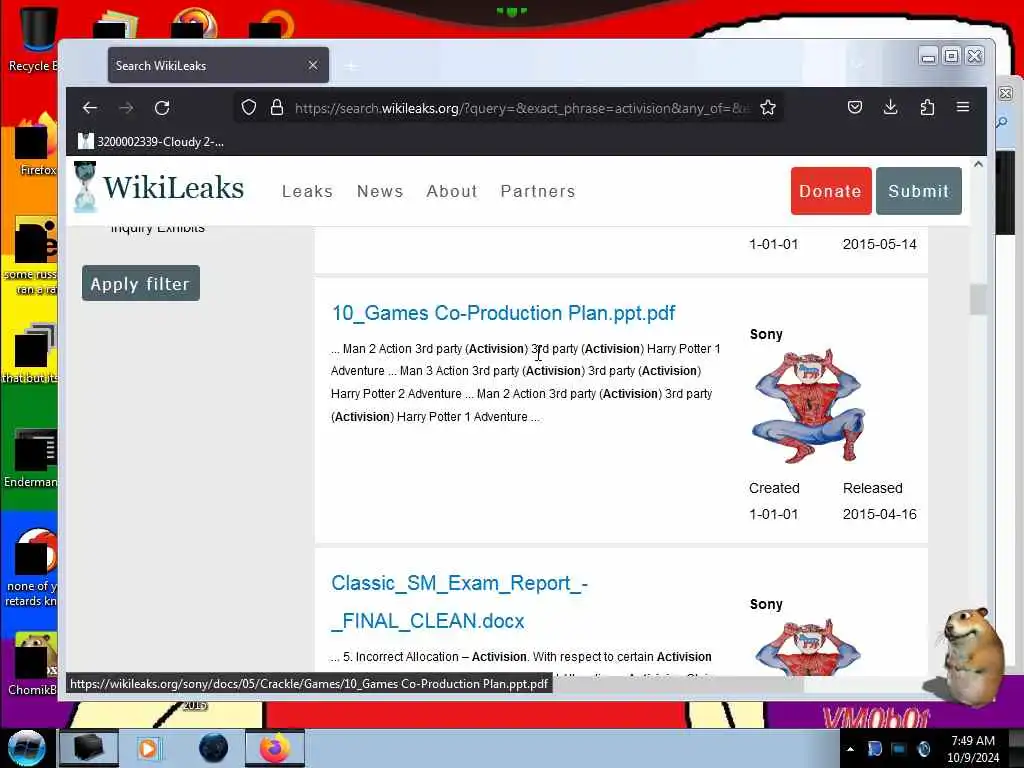The height and width of the screenshot is (768, 1024).
Task: Click the Sony thumbnail of Classic_SM_Exam_Report
Action: point(807,647)
